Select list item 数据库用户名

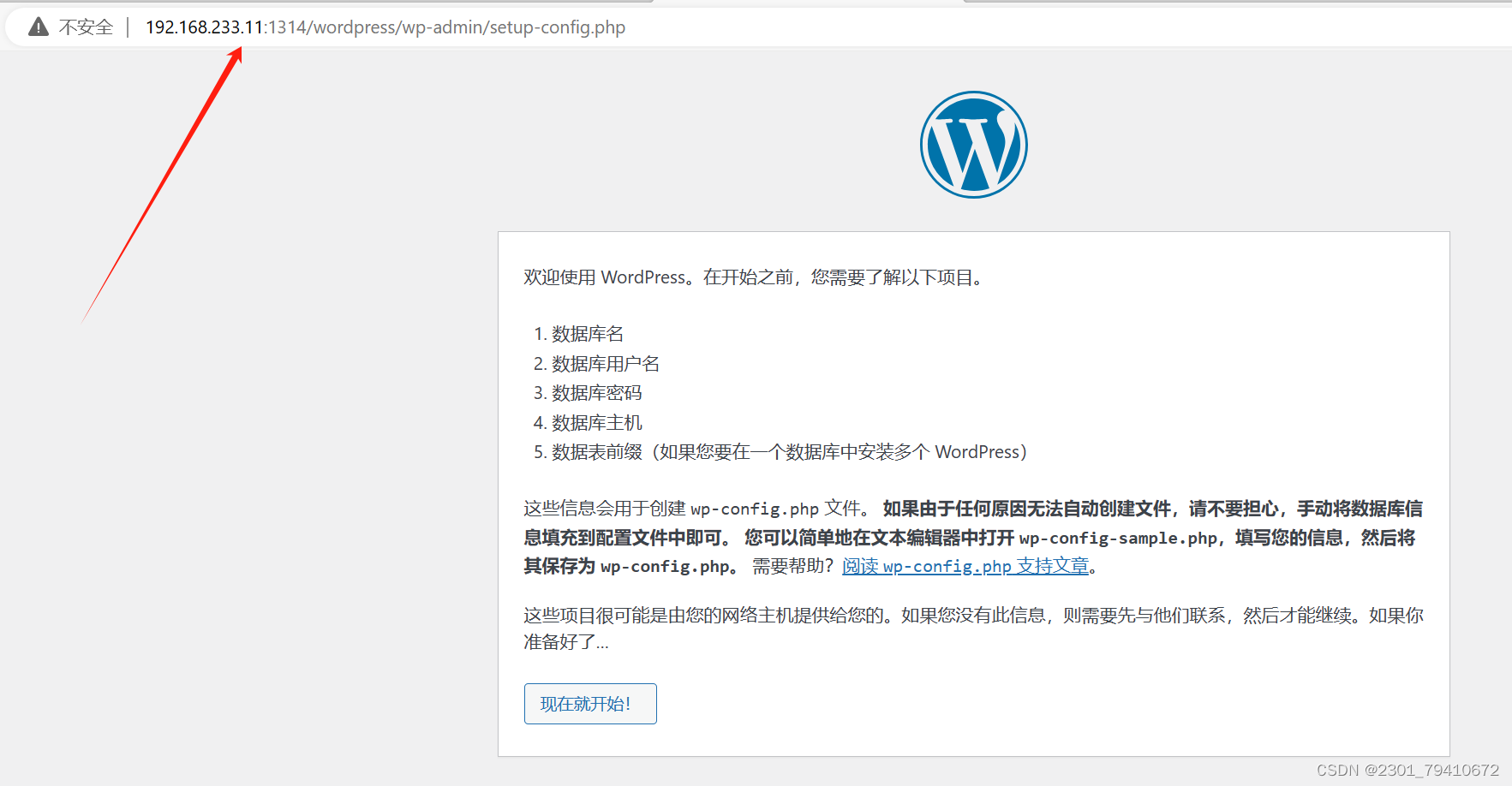click(x=606, y=364)
